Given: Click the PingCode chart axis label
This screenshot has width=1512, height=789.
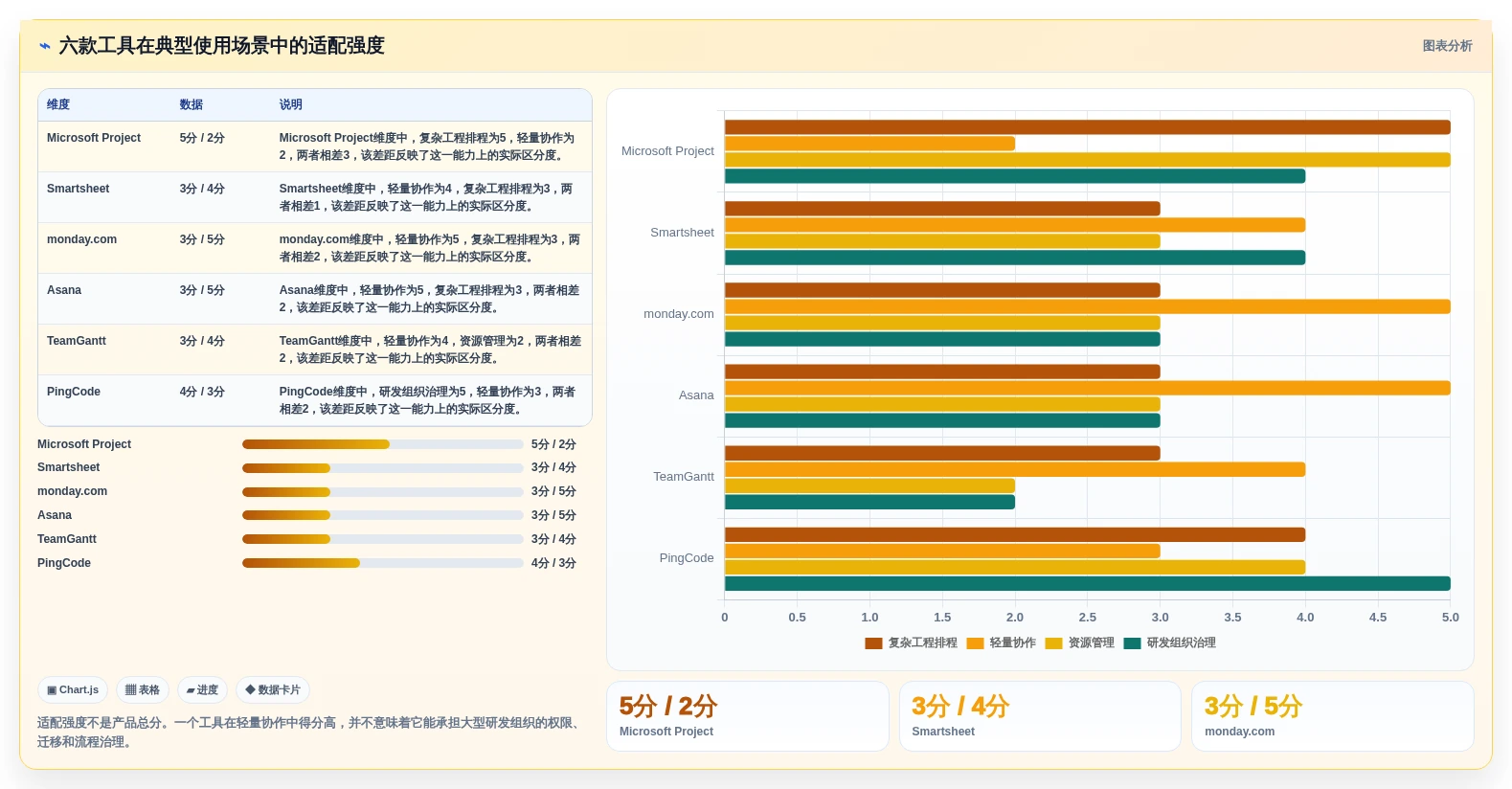Looking at the screenshot, I should [x=687, y=558].
